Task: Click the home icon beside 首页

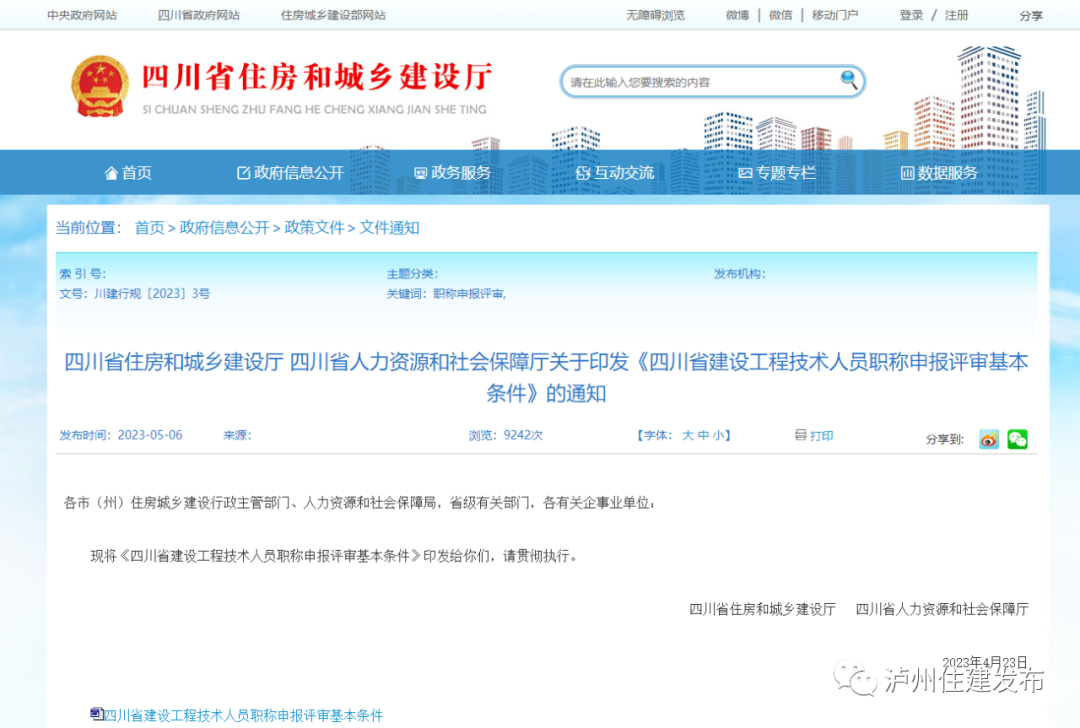Action: tap(112, 172)
